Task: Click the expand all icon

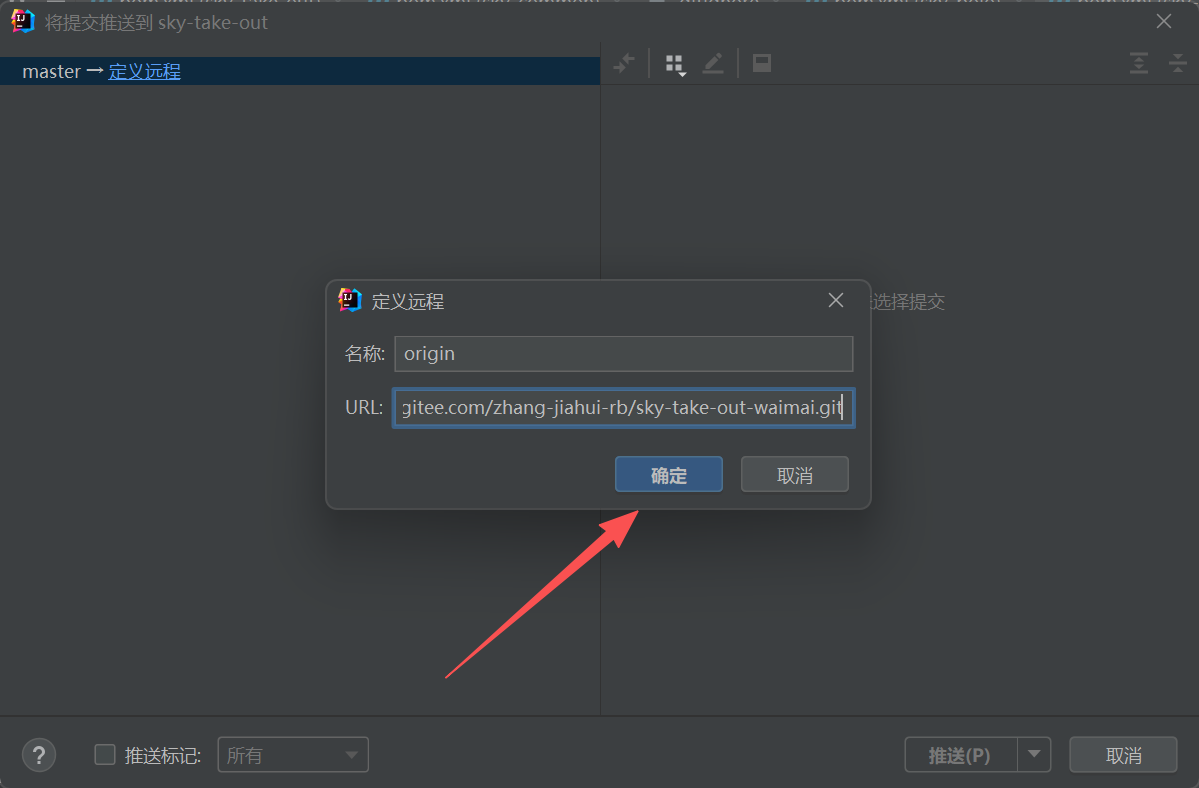Action: point(1139,63)
